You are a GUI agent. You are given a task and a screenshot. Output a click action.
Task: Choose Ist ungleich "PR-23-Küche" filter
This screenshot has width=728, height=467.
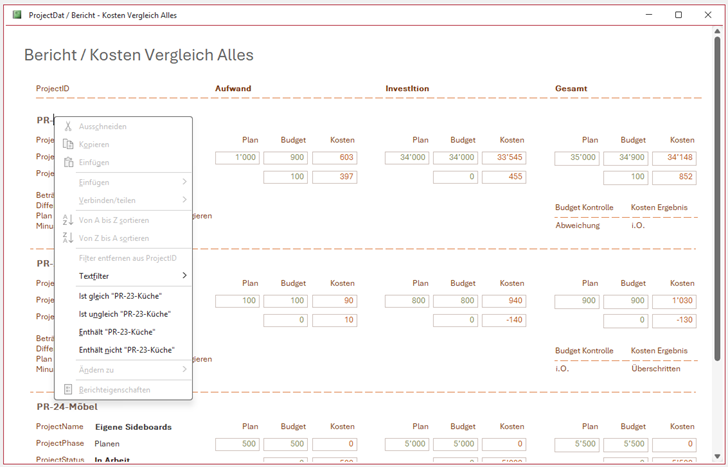(124, 314)
